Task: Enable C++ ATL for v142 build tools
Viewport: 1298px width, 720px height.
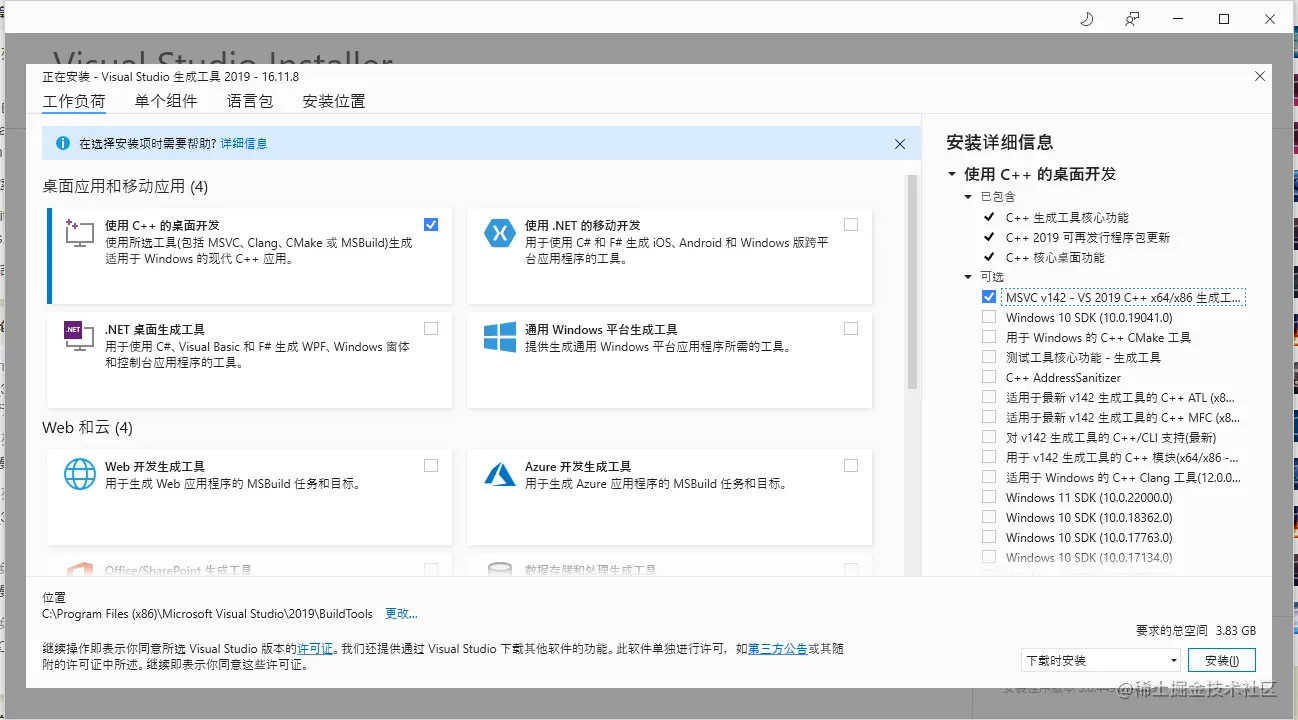Action: coord(989,397)
